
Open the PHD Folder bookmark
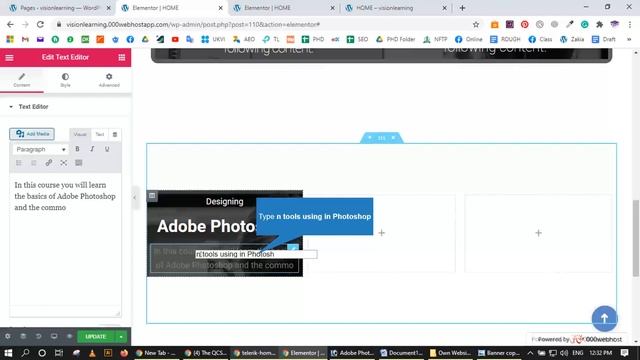pos(396,40)
